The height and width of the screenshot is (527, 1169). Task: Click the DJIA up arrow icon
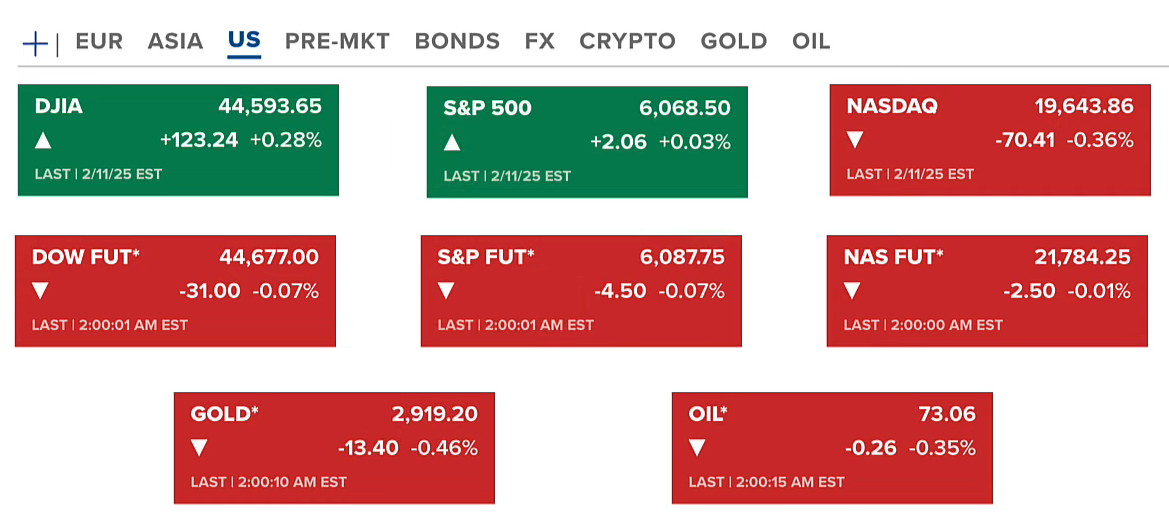click(x=43, y=140)
